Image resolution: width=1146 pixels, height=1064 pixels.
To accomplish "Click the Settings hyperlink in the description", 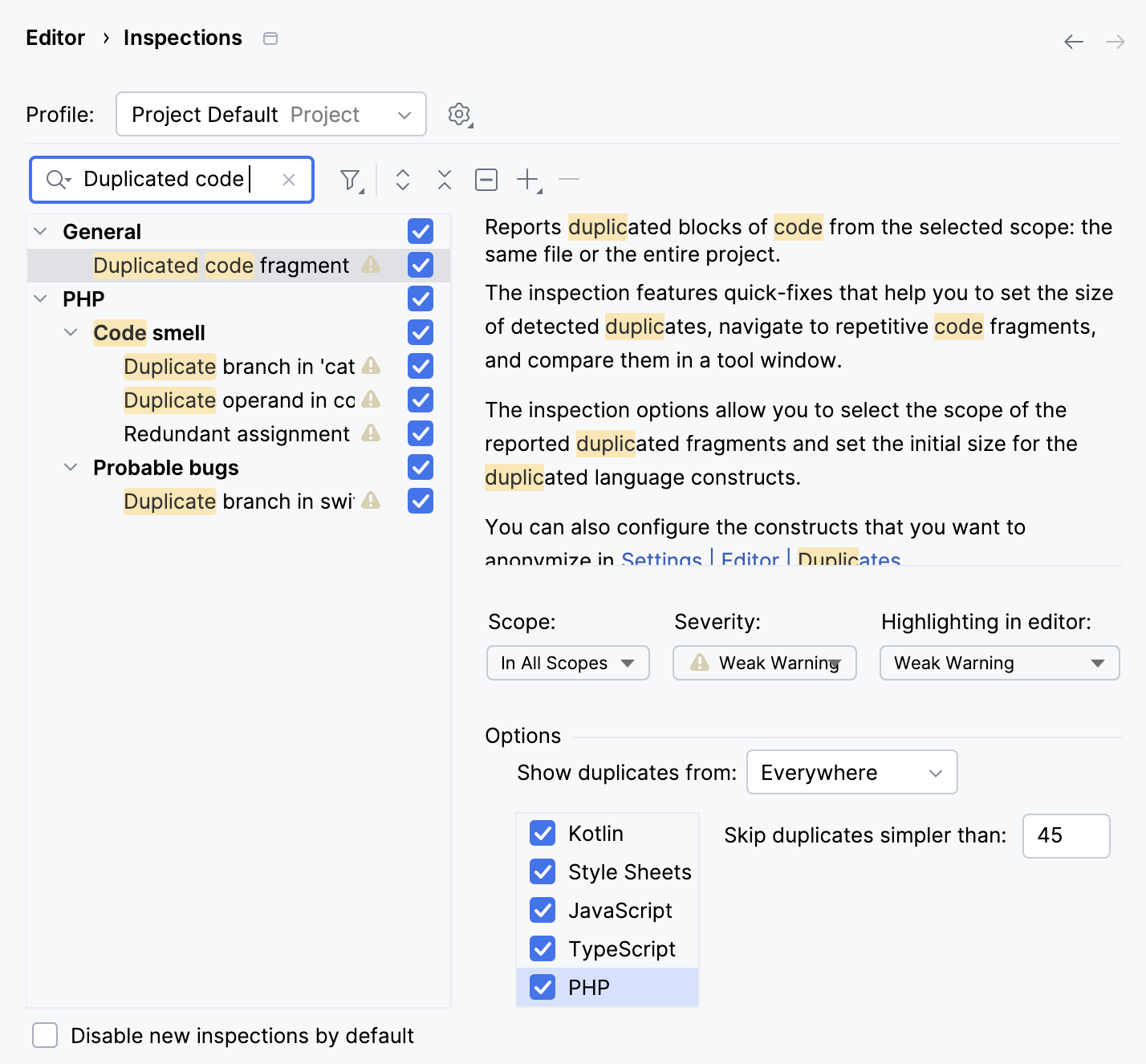I will [660, 559].
